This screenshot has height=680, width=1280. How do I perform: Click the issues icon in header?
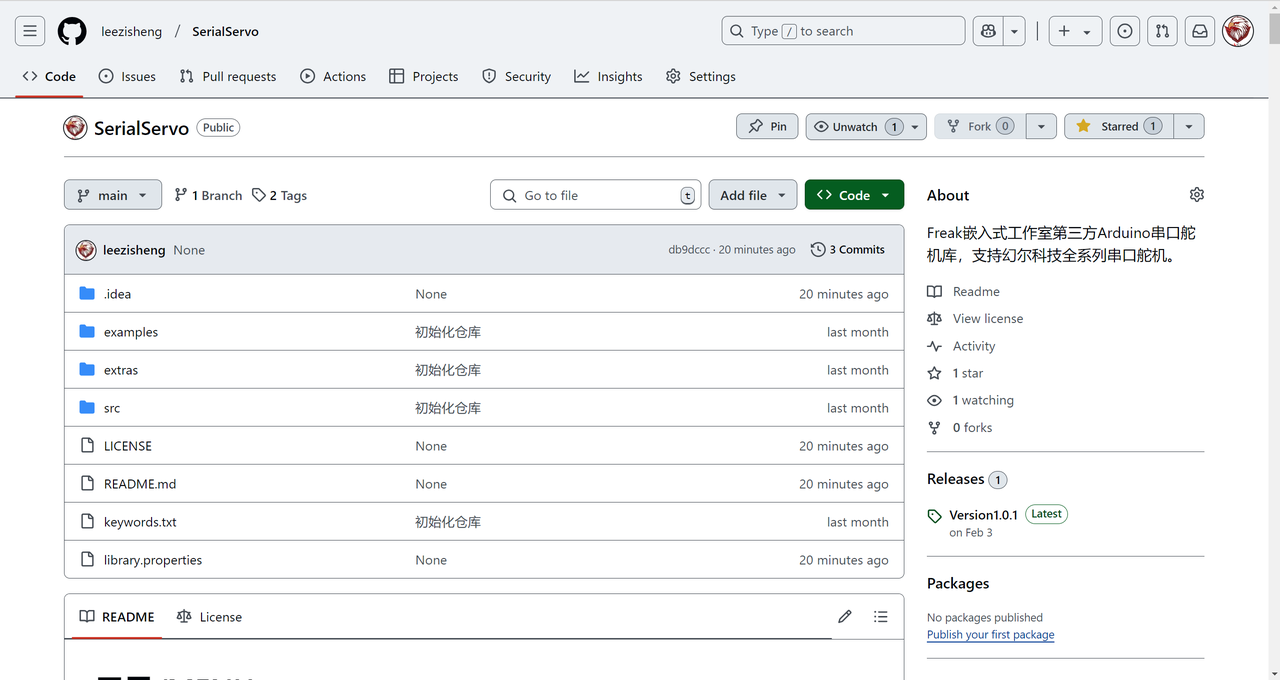tap(1125, 31)
